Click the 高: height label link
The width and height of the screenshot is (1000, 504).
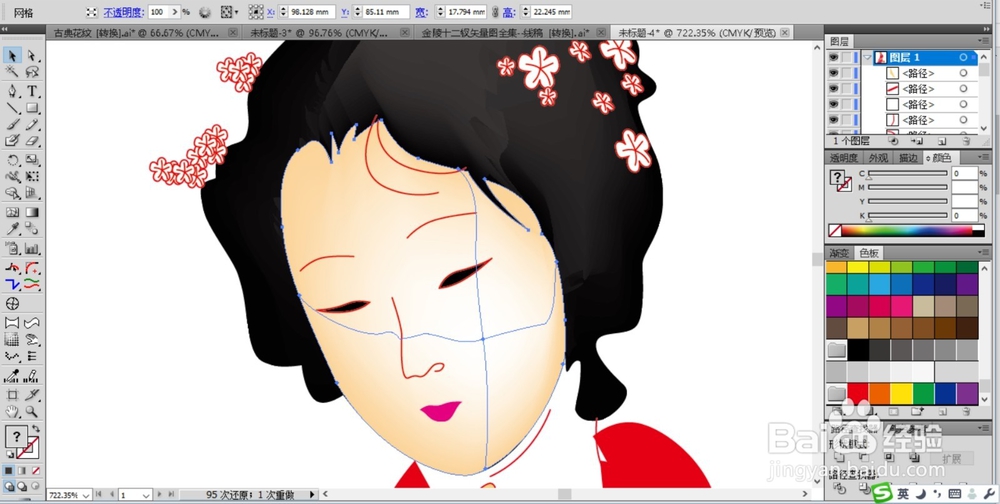tap(509, 12)
